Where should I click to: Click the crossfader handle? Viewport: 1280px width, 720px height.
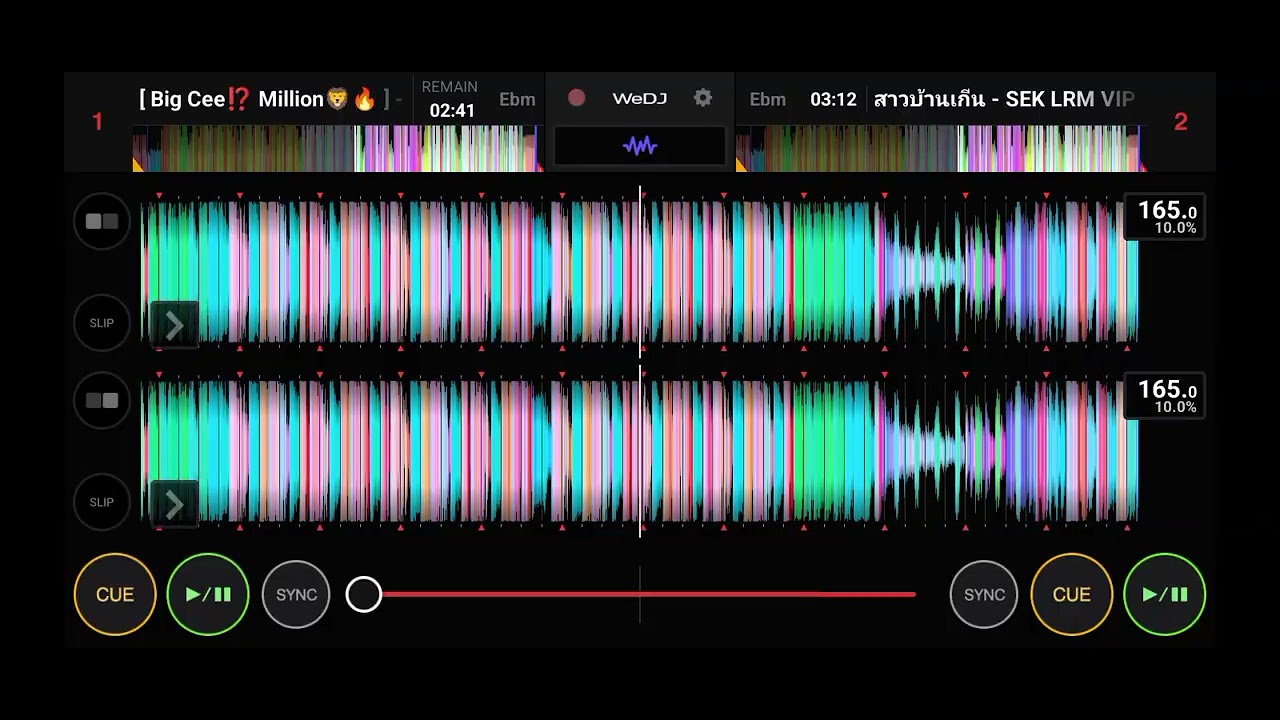pos(364,594)
